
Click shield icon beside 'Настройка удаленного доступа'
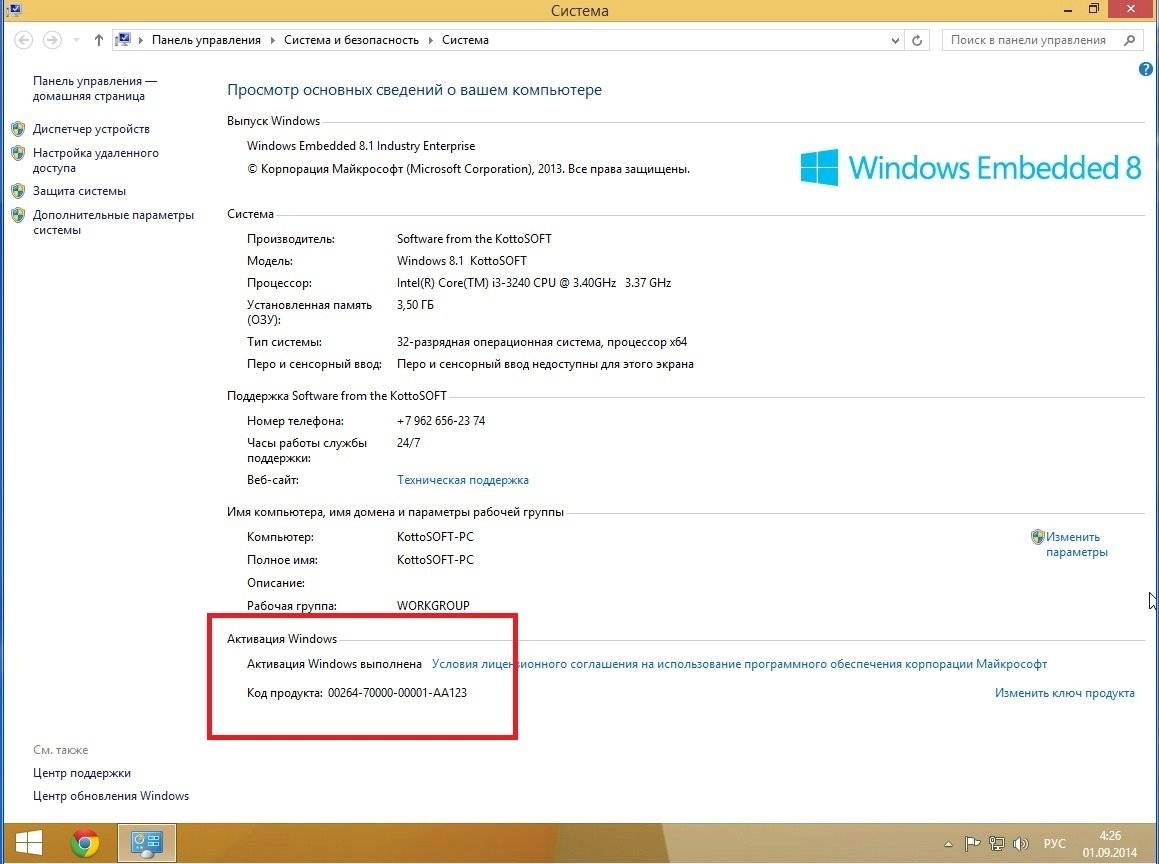(x=18, y=153)
